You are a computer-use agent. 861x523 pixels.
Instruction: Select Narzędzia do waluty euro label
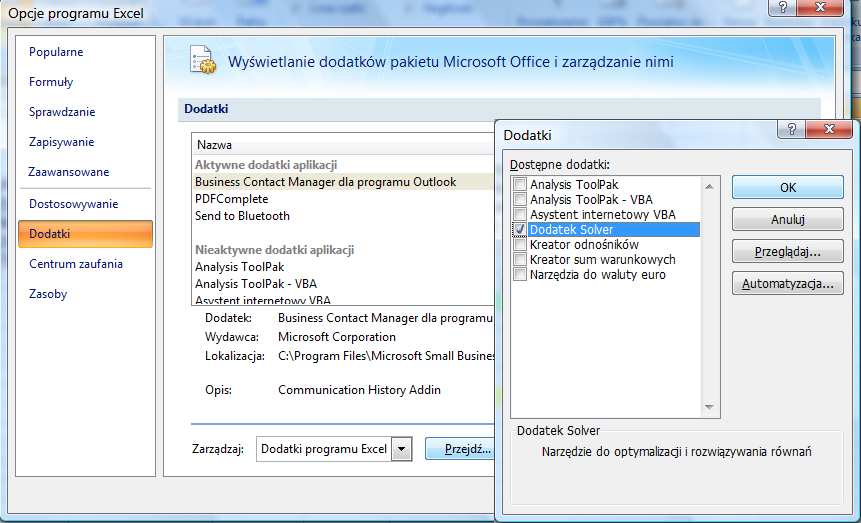tap(597, 274)
